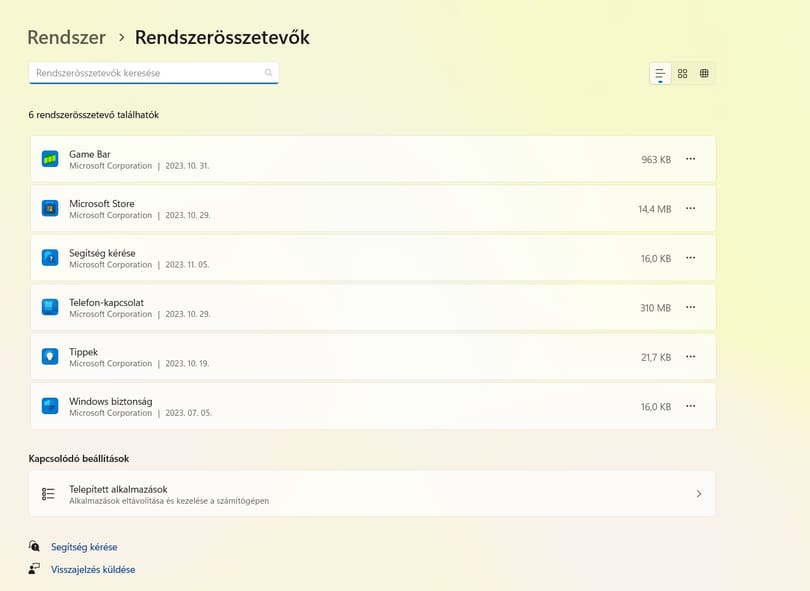Open more options for Telefon-kapcsolat

click(691, 307)
